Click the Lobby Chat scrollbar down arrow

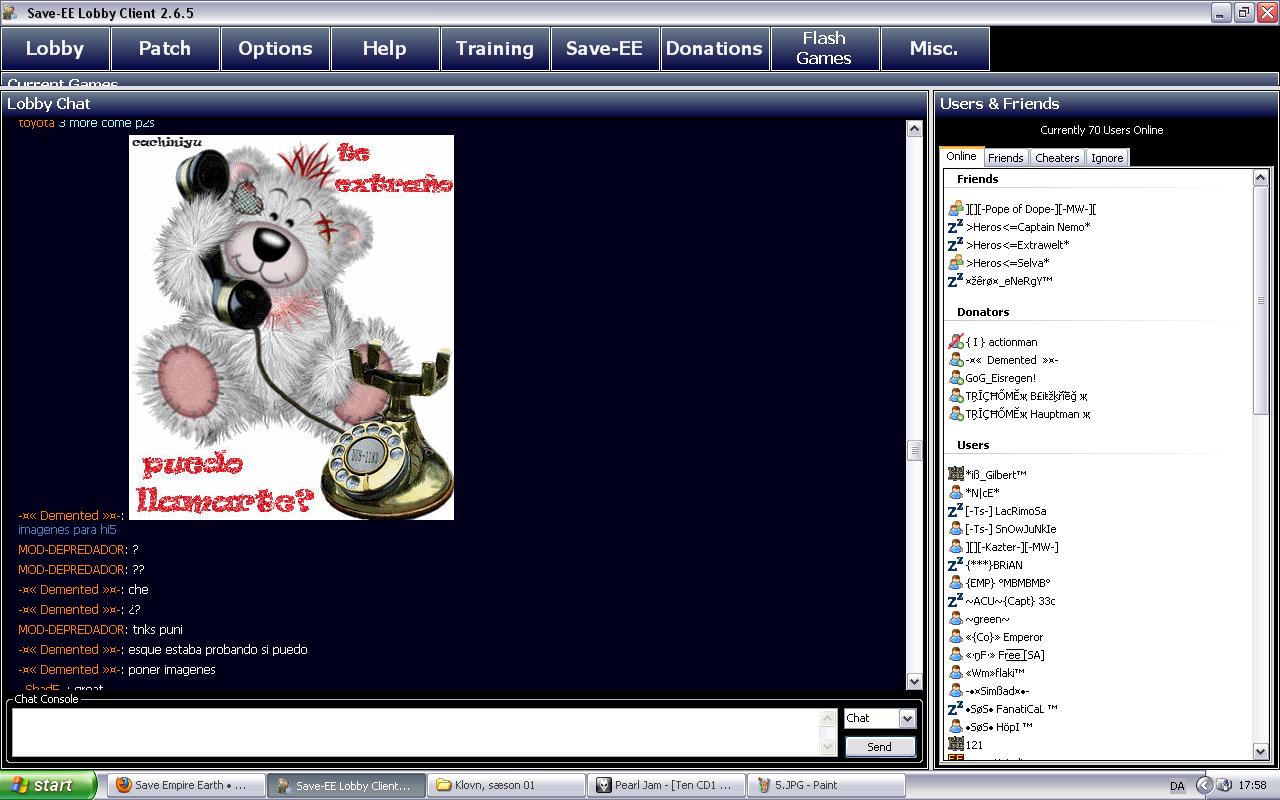(x=914, y=681)
